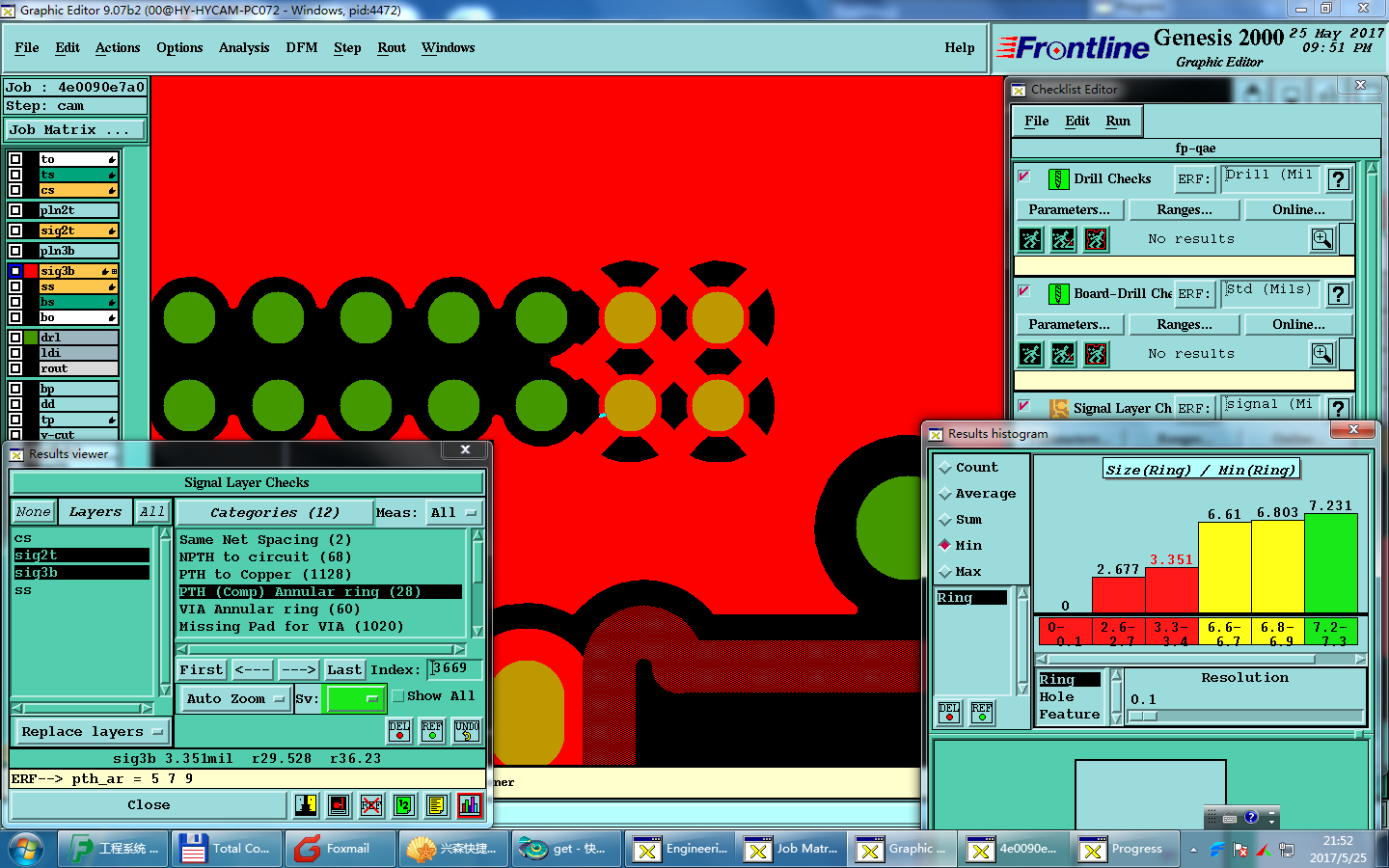Click the black-and-yellow contrast icon in Results viewer
Viewport: 1389px width, 868px height.
point(306,804)
